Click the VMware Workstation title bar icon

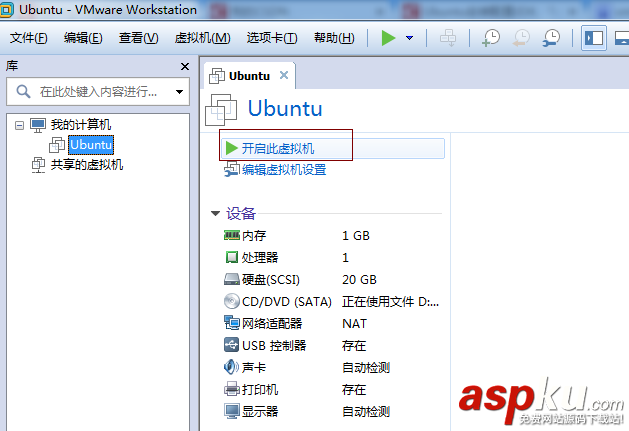[7, 9]
